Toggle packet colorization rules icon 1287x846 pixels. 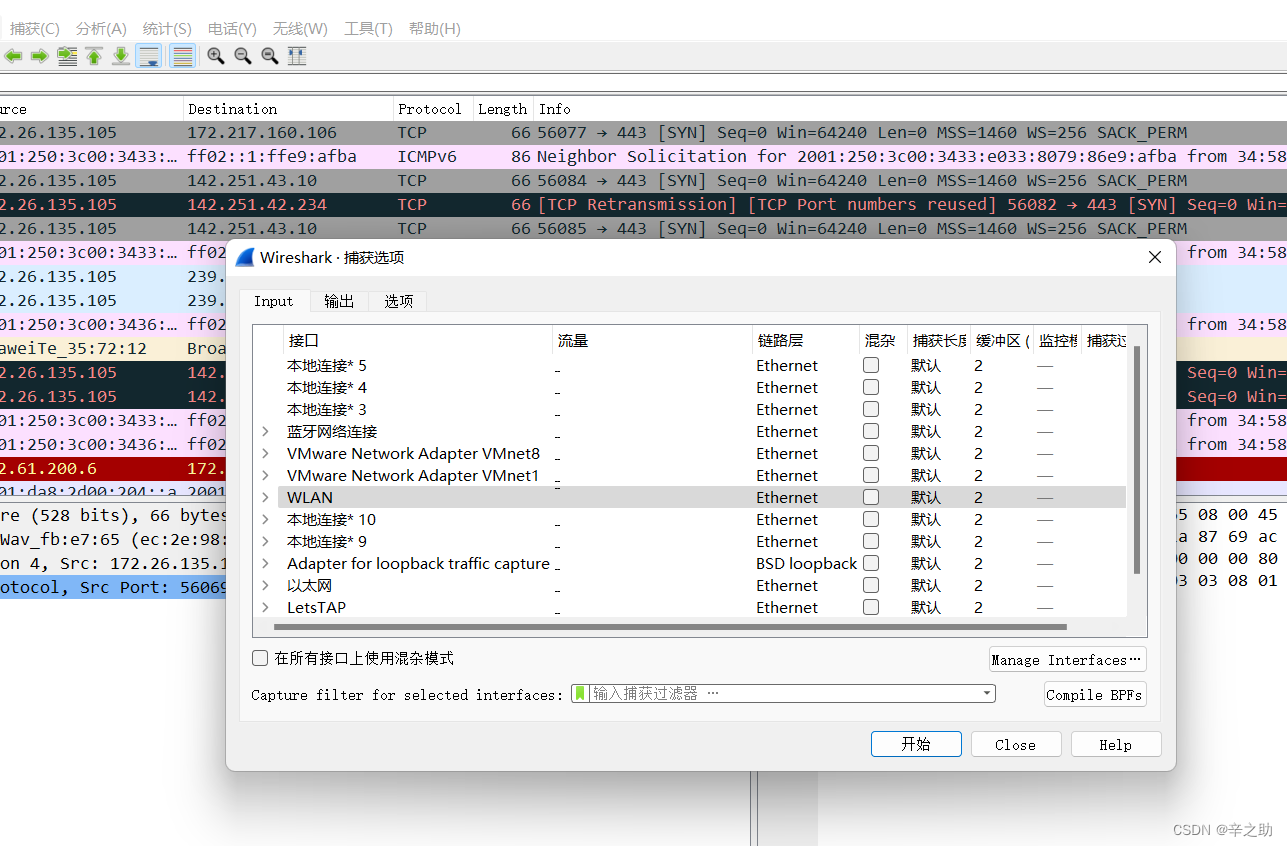182,56
